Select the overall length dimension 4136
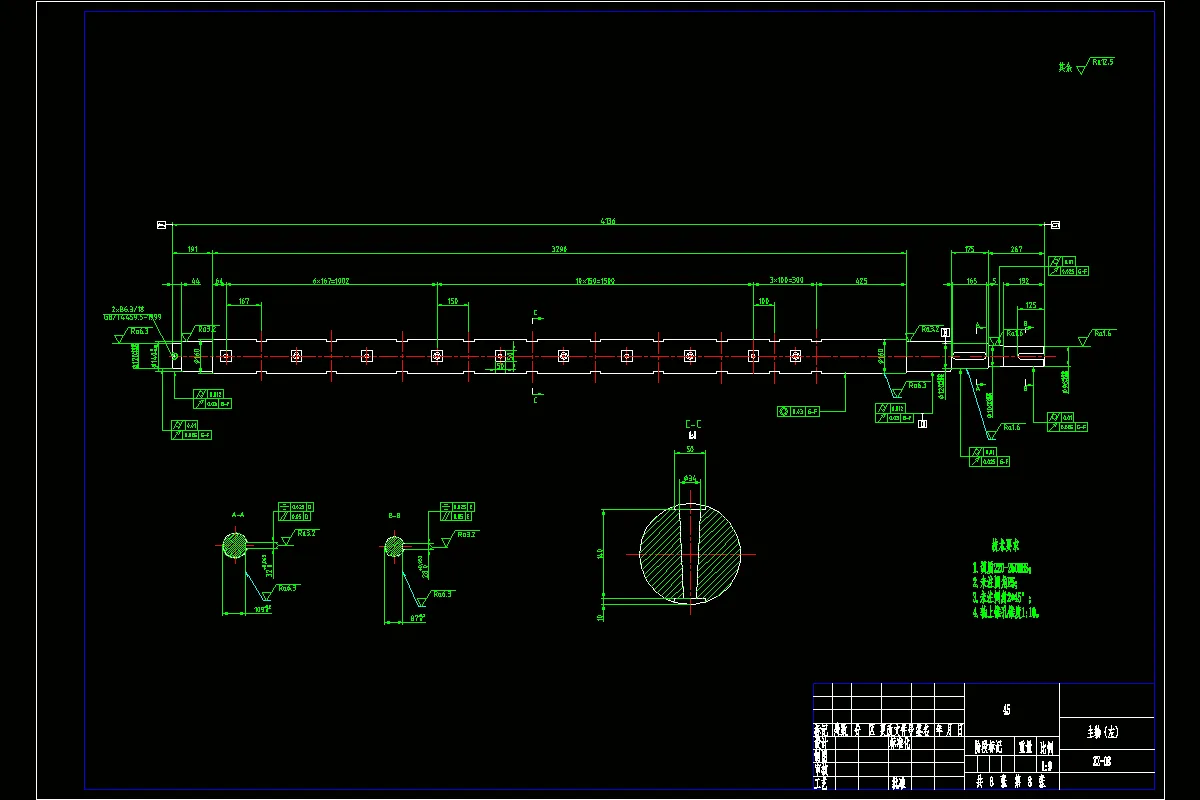 (608, 221)
